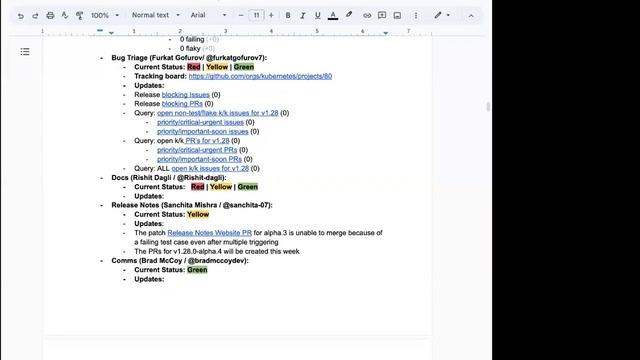640x360 pixels.
Task: Show the document outline
Action: [25, 52]
